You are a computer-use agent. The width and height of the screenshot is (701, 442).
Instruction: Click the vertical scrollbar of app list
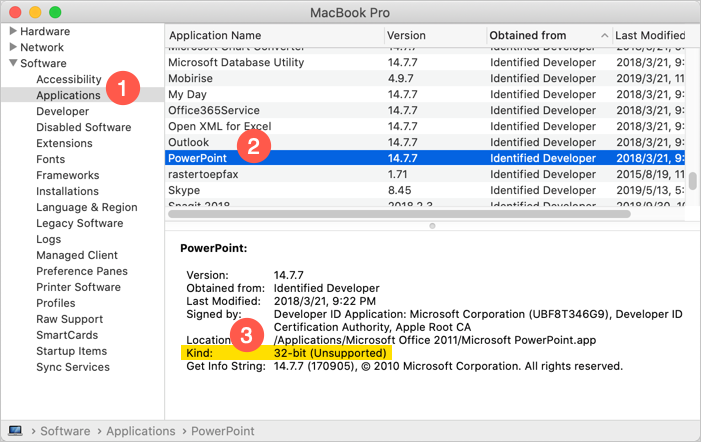point(692,183)
